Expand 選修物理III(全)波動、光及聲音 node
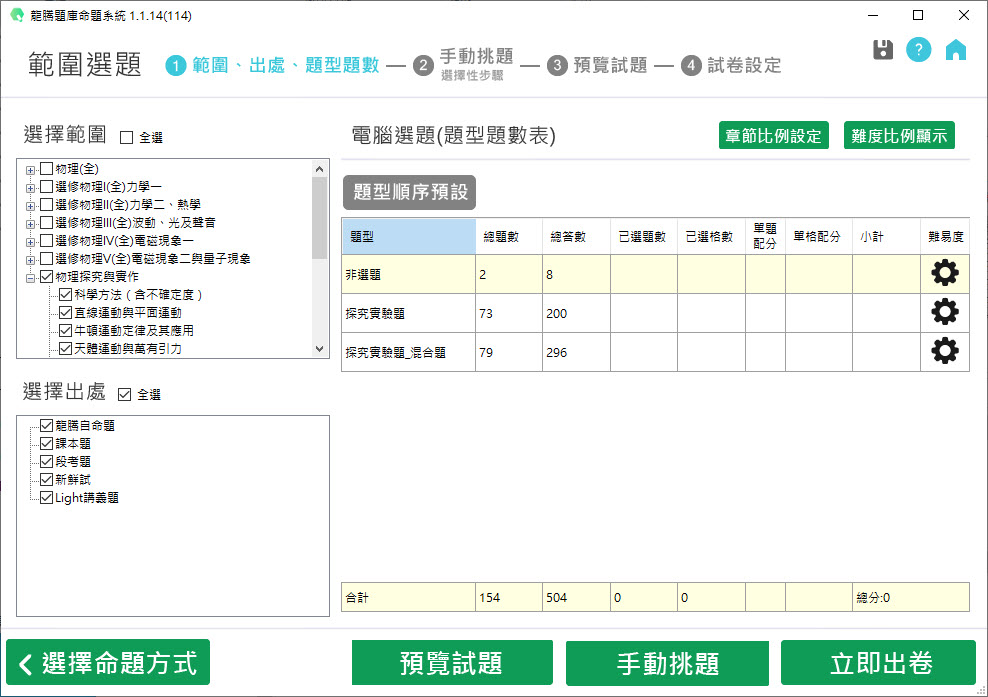This screenshot has height=697, width=988. [x=30, y=223]
